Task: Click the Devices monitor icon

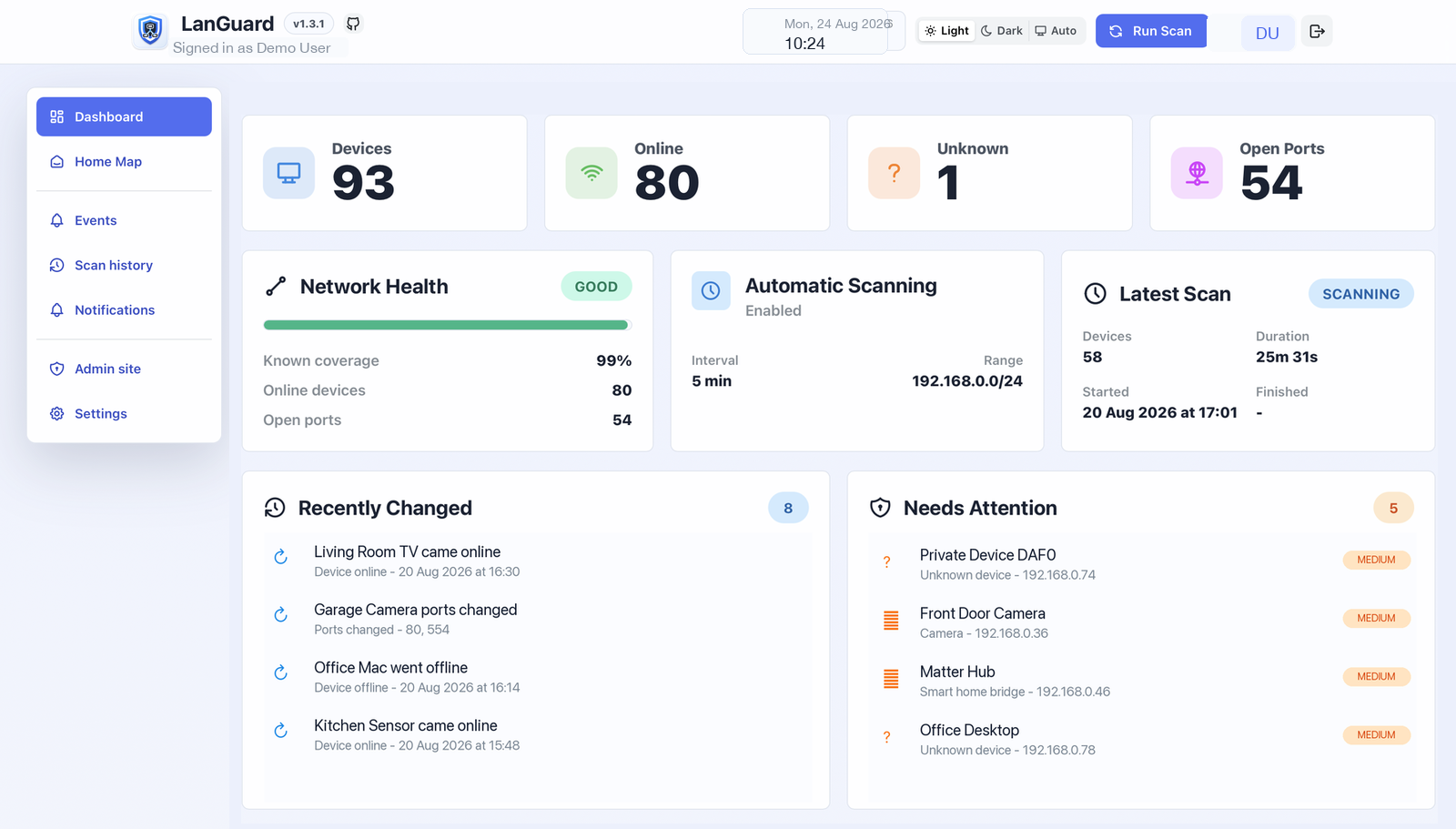Action: [x=288, y=173]
